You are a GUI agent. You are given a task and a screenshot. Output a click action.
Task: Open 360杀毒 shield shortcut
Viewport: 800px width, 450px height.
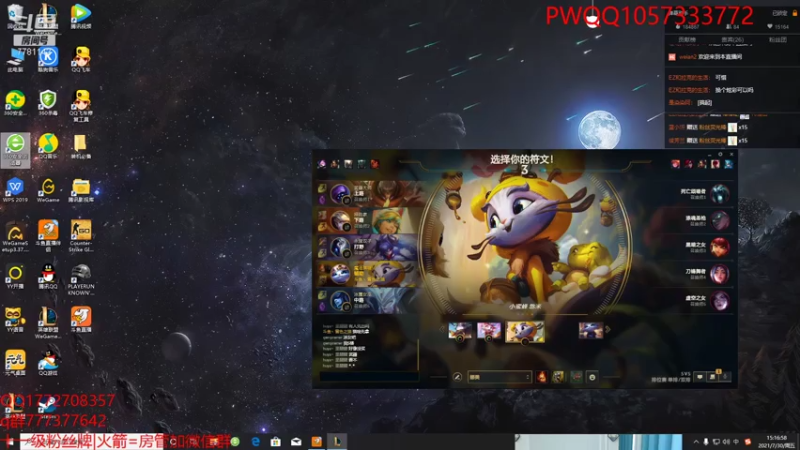(x=48, y=103)
